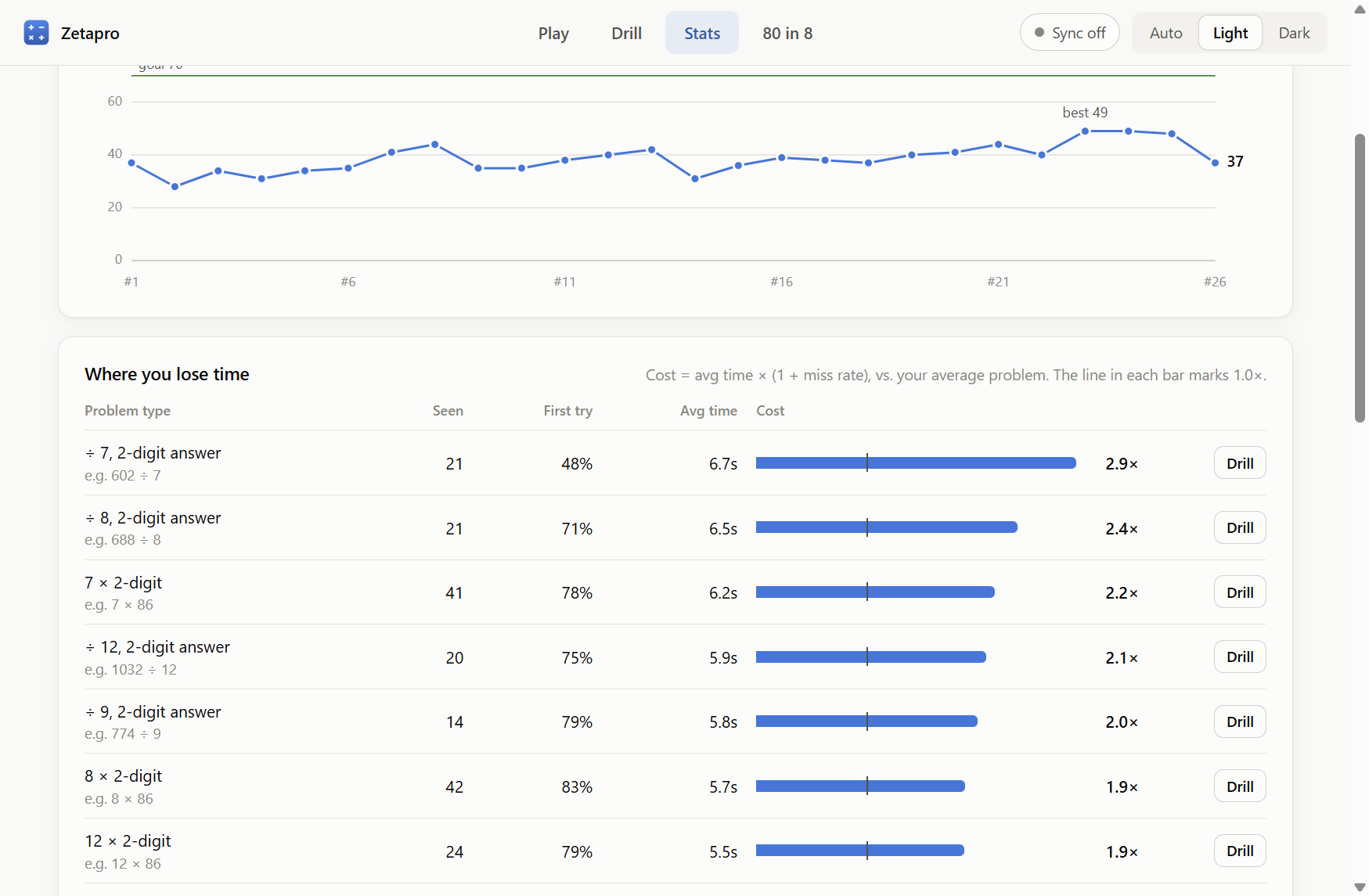
Task: Click '÷ 9, 2-digit answer' row label
Action: [x=153, y=712]
